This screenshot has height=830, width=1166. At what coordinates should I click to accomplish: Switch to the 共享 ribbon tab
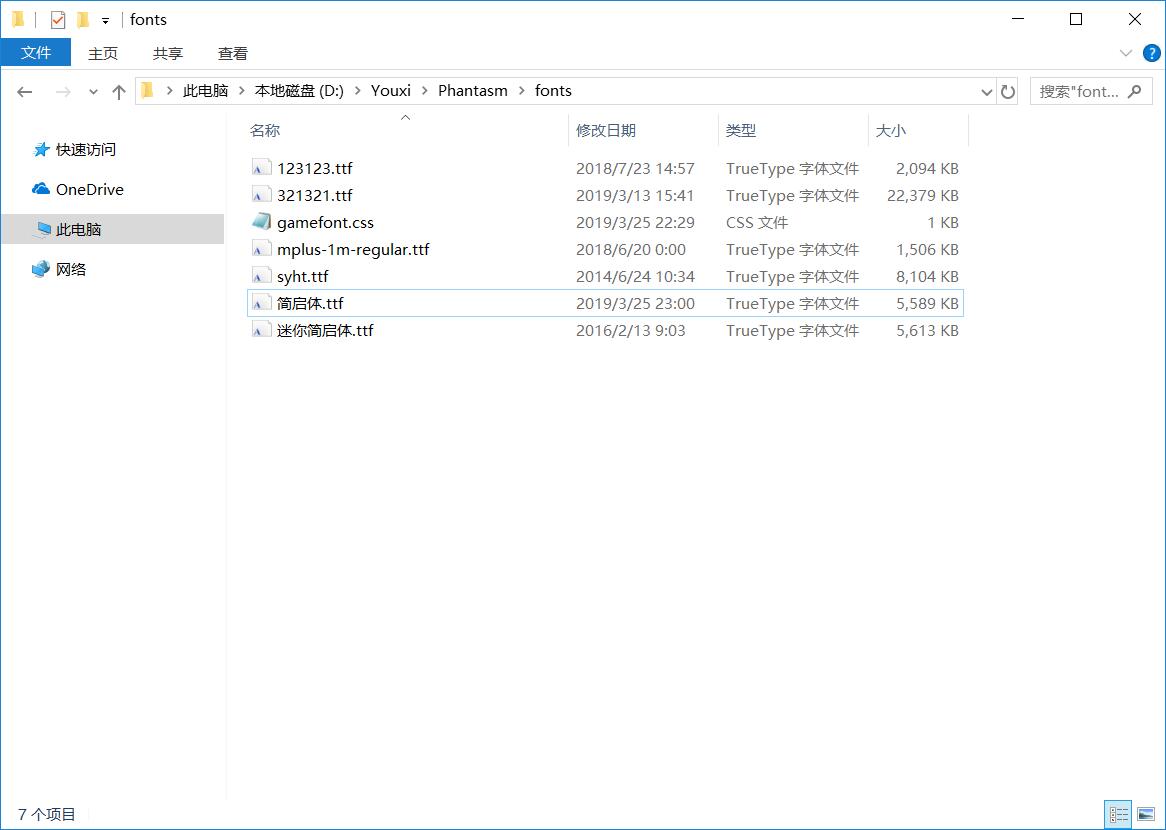point(168,54)
